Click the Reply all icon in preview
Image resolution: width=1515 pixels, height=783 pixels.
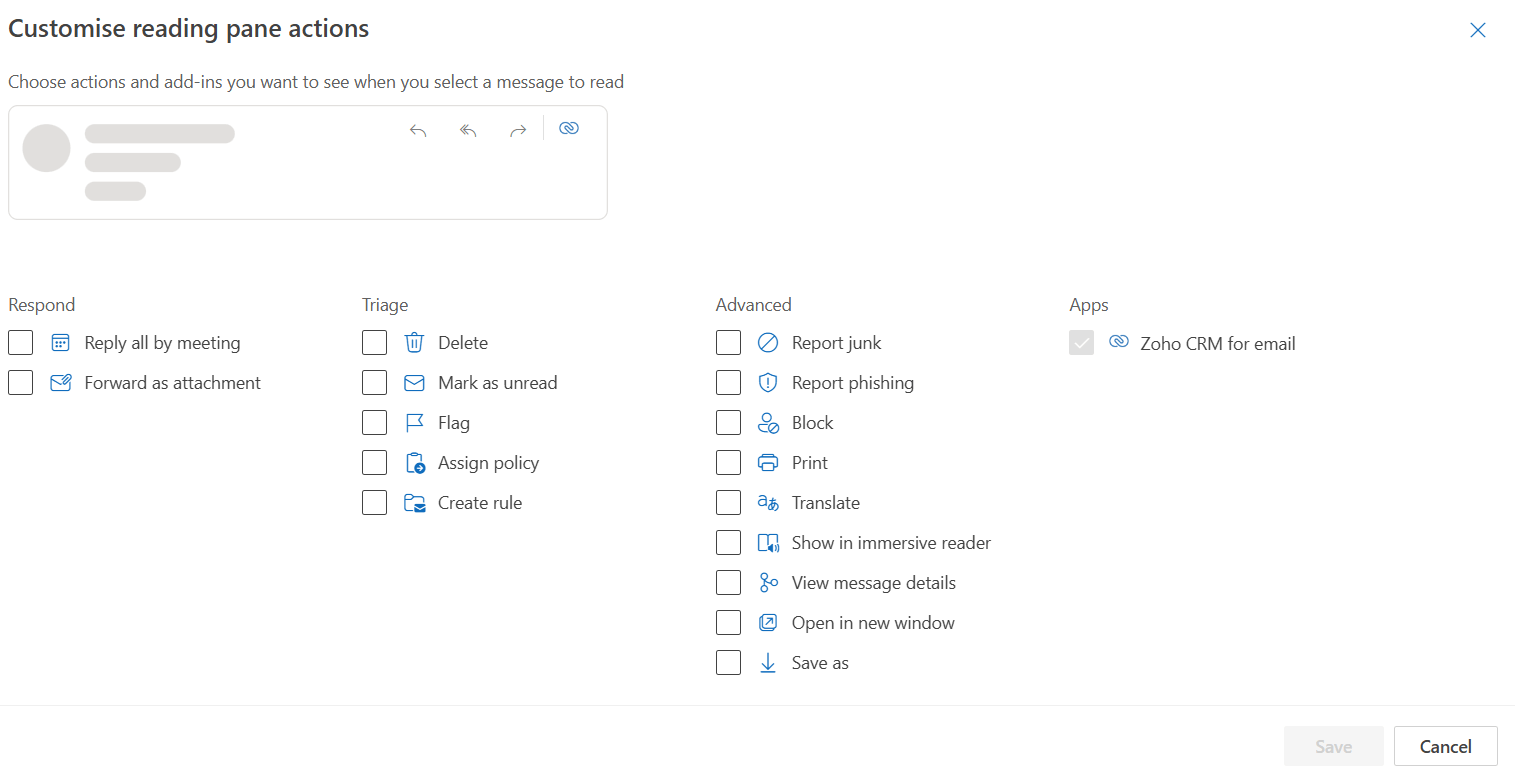coord(468,131)
